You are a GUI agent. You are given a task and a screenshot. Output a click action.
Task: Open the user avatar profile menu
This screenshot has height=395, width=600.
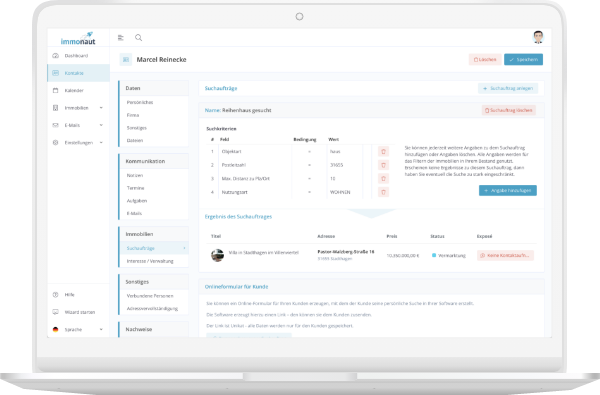pos(538,37)
